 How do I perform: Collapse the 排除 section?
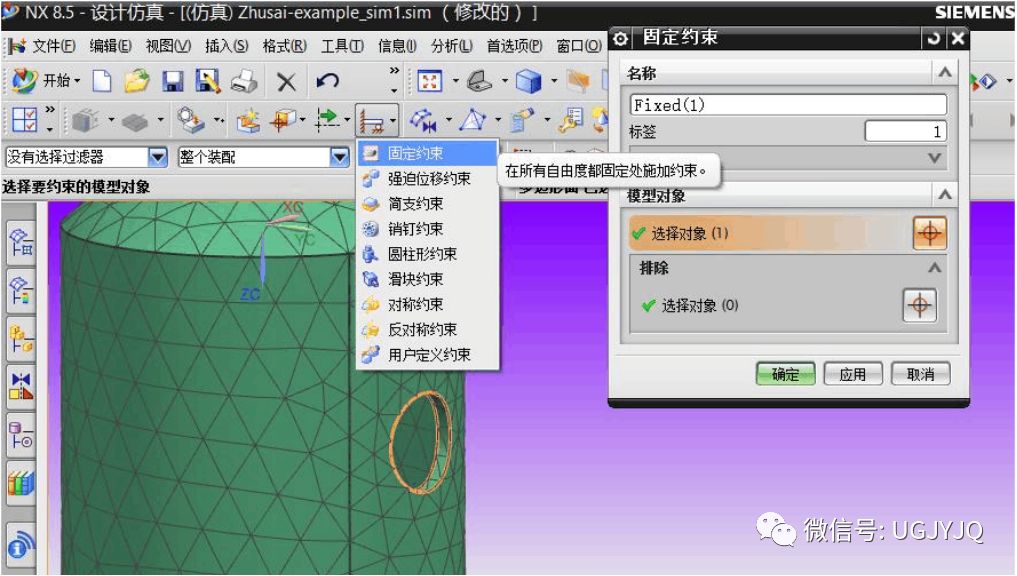coord(935,267)
